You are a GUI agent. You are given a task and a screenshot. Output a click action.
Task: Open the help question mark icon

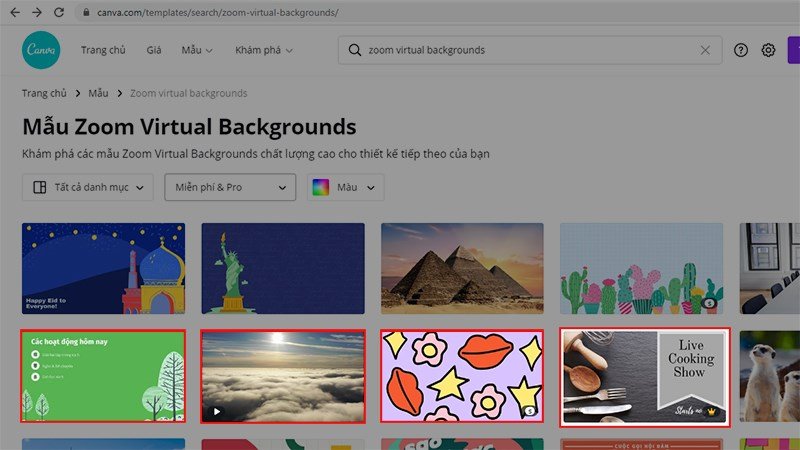(741, 50)
